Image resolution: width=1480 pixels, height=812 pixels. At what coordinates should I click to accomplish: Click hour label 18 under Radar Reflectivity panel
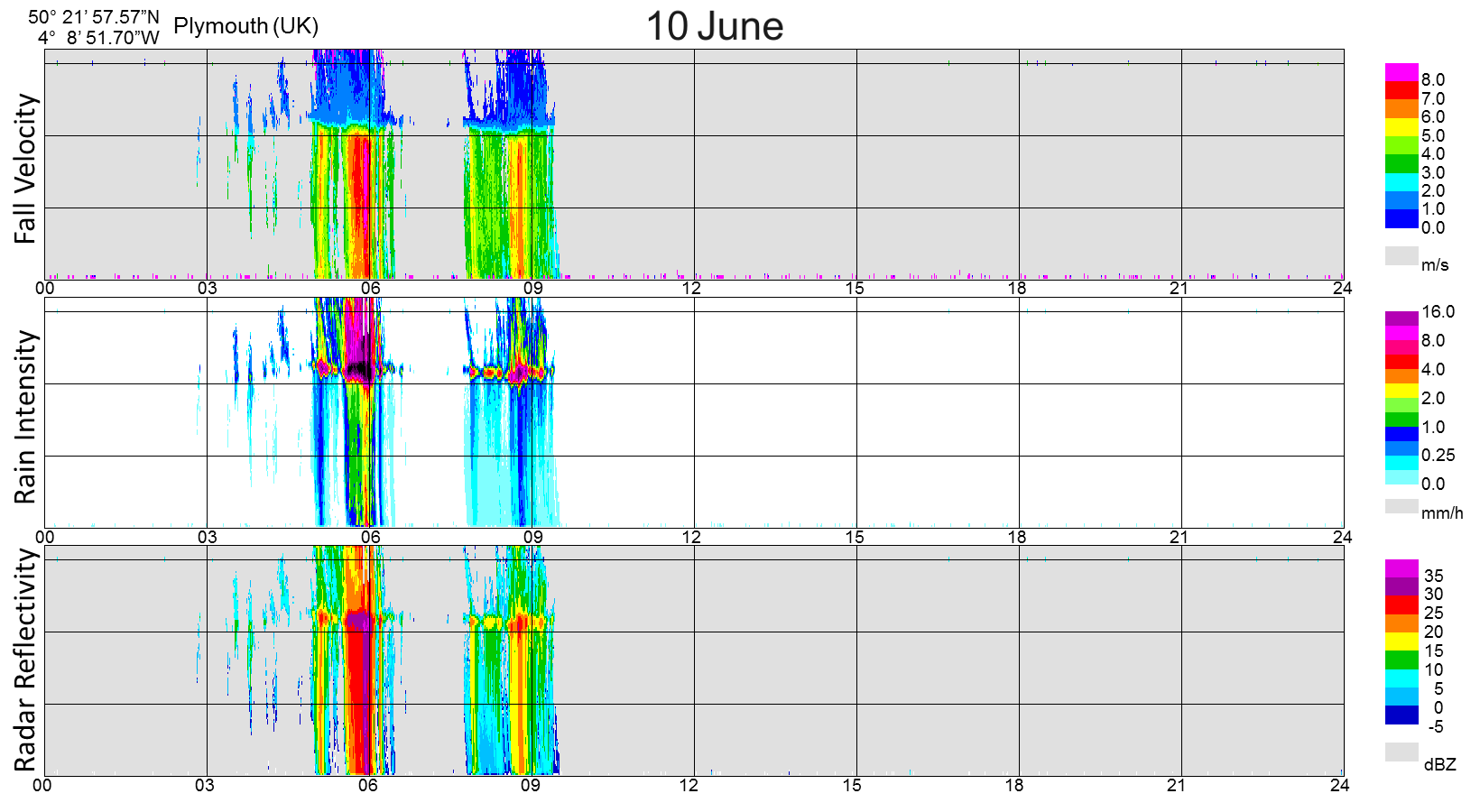1014,785
